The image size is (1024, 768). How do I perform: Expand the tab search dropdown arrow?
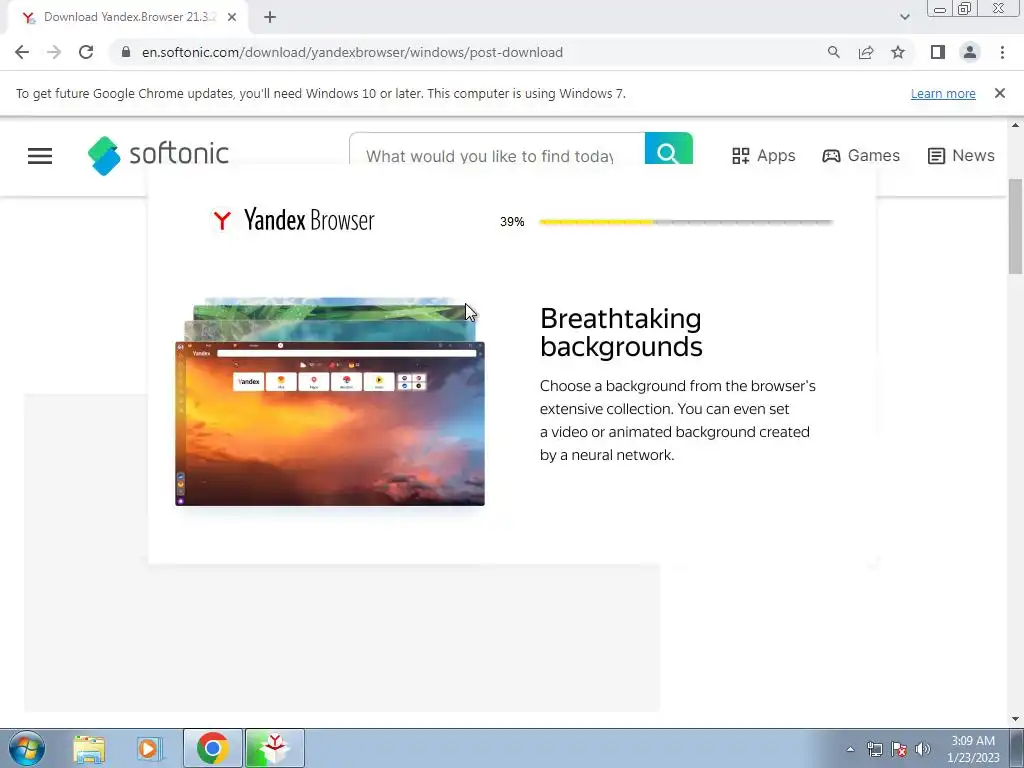coord(904,17)
